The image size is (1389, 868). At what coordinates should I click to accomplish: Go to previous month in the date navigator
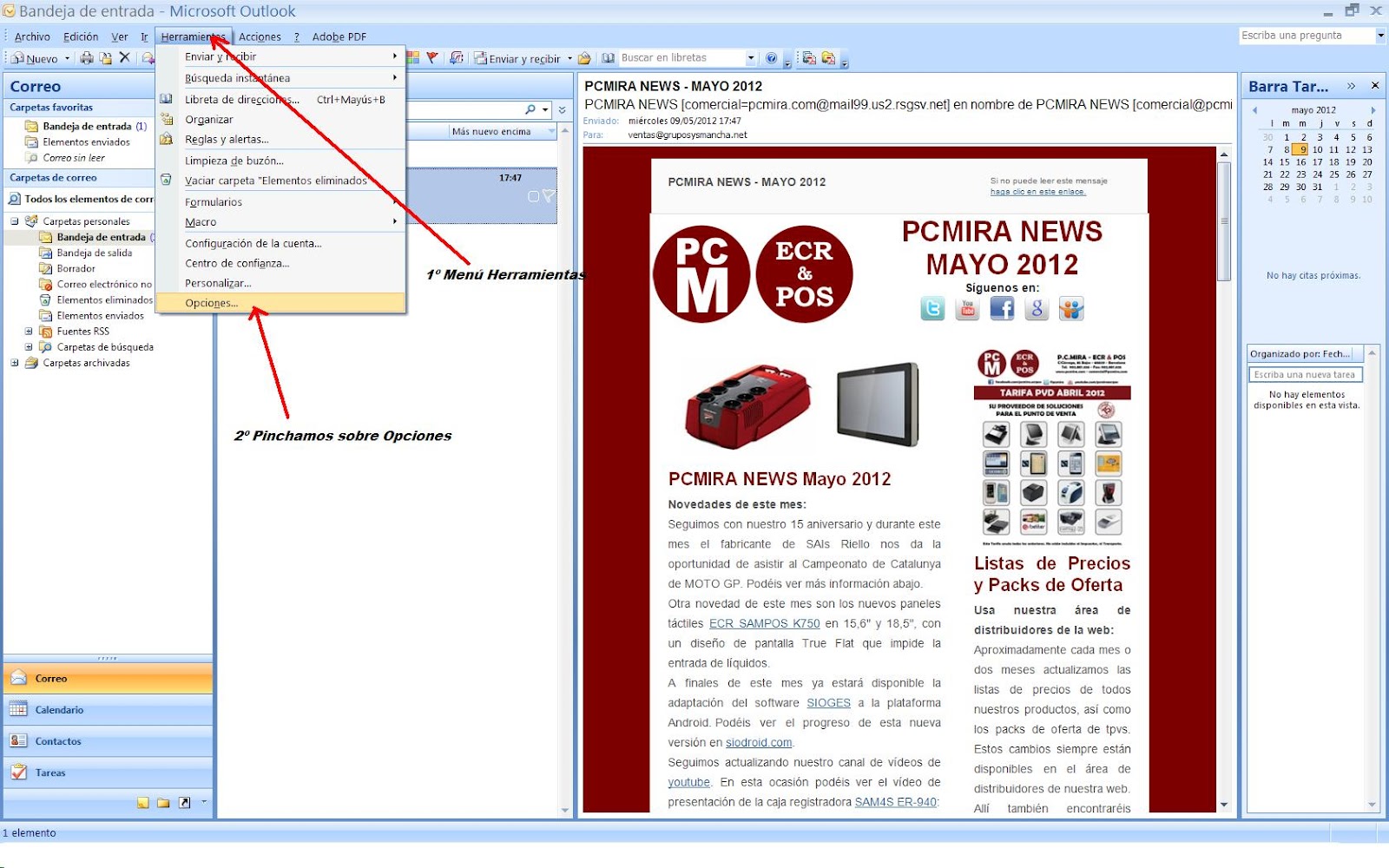point(1254,110)
